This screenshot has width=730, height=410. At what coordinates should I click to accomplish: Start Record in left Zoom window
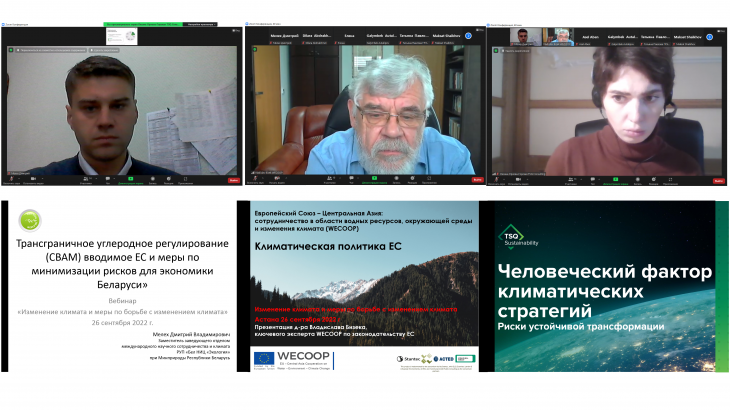153,179
